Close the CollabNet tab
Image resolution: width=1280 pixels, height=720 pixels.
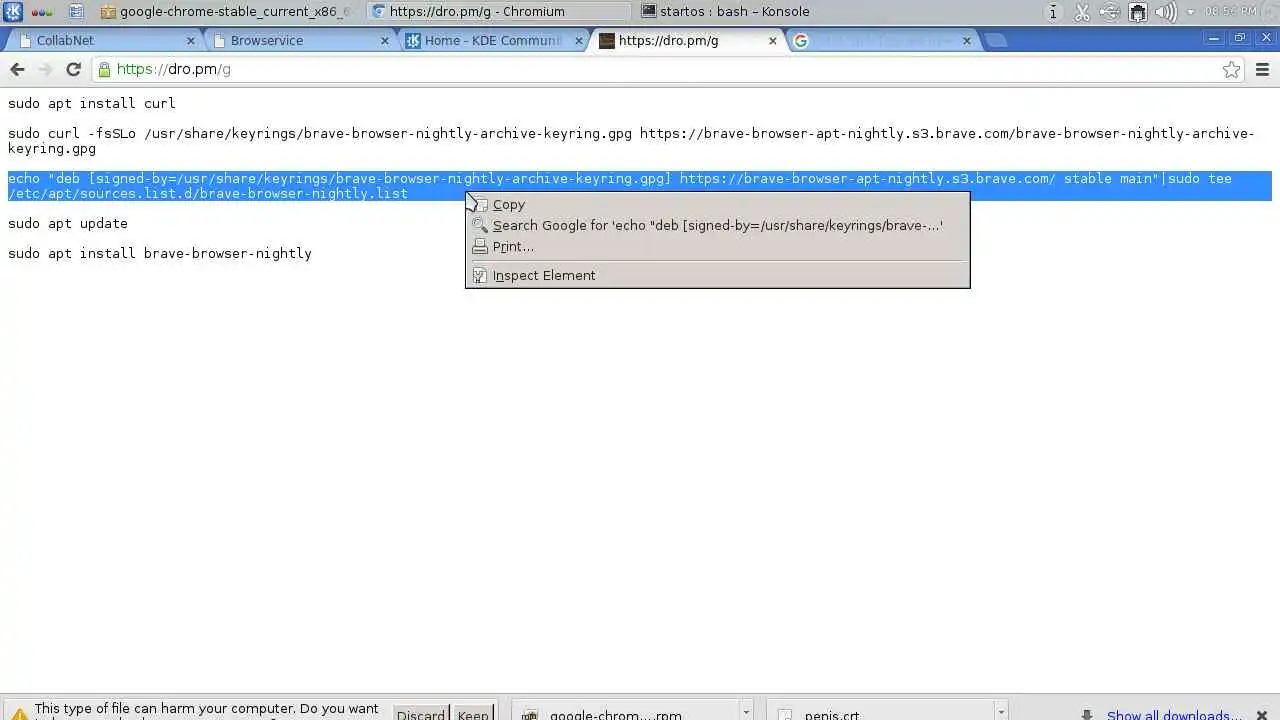point(191,41)
